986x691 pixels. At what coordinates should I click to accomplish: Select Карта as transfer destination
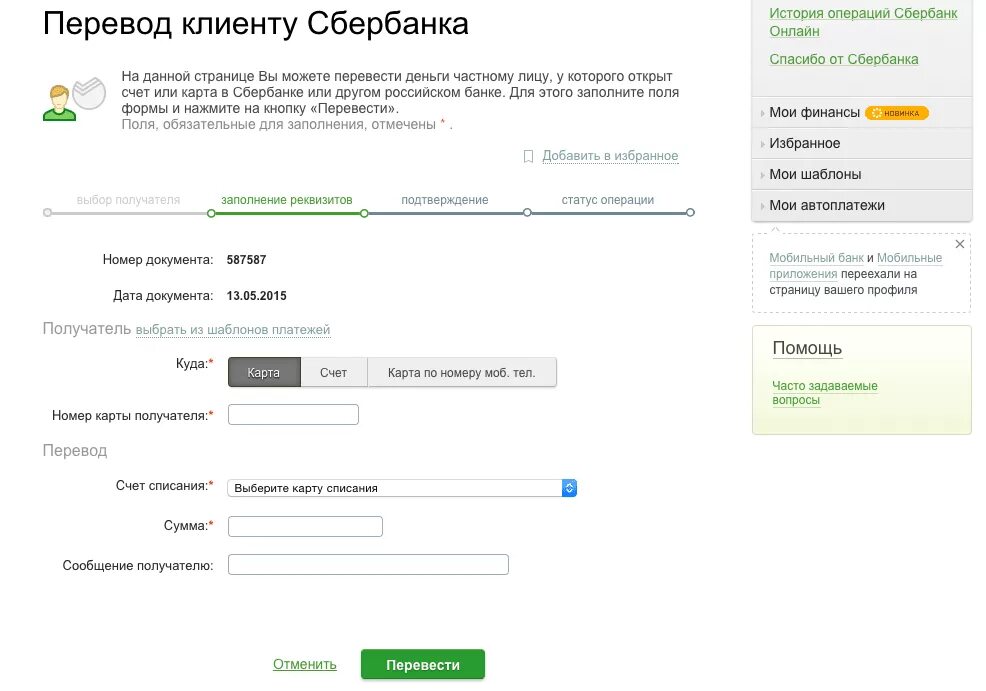(264, 372)
